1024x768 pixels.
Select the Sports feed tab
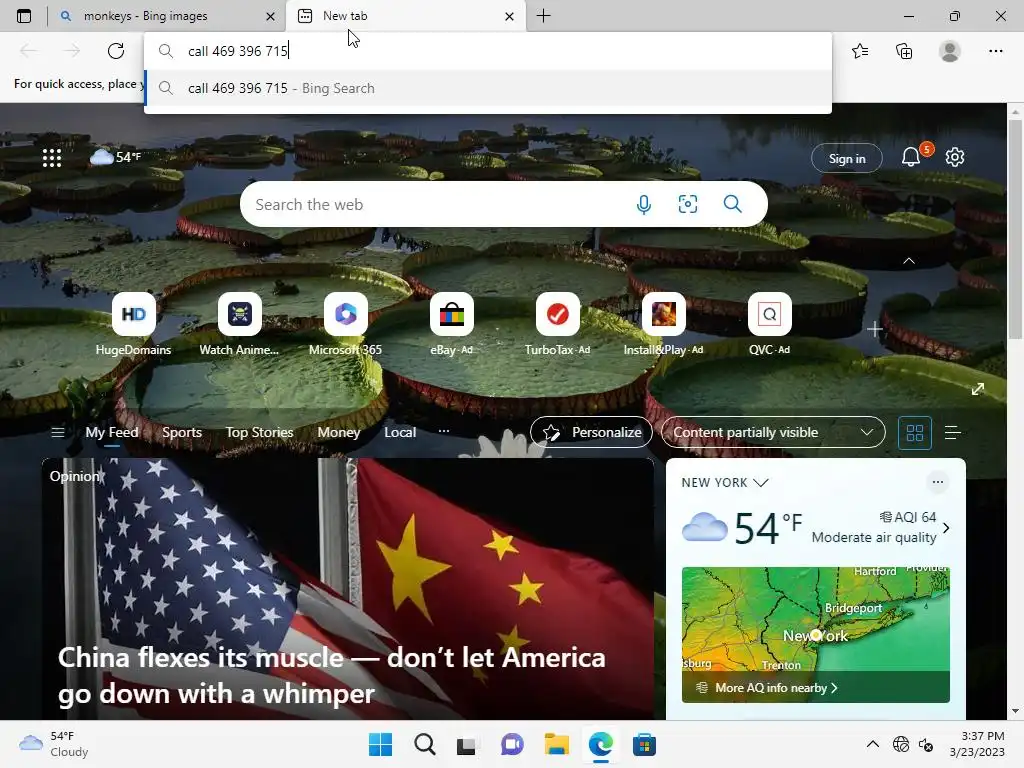click(x=182, y=432)
